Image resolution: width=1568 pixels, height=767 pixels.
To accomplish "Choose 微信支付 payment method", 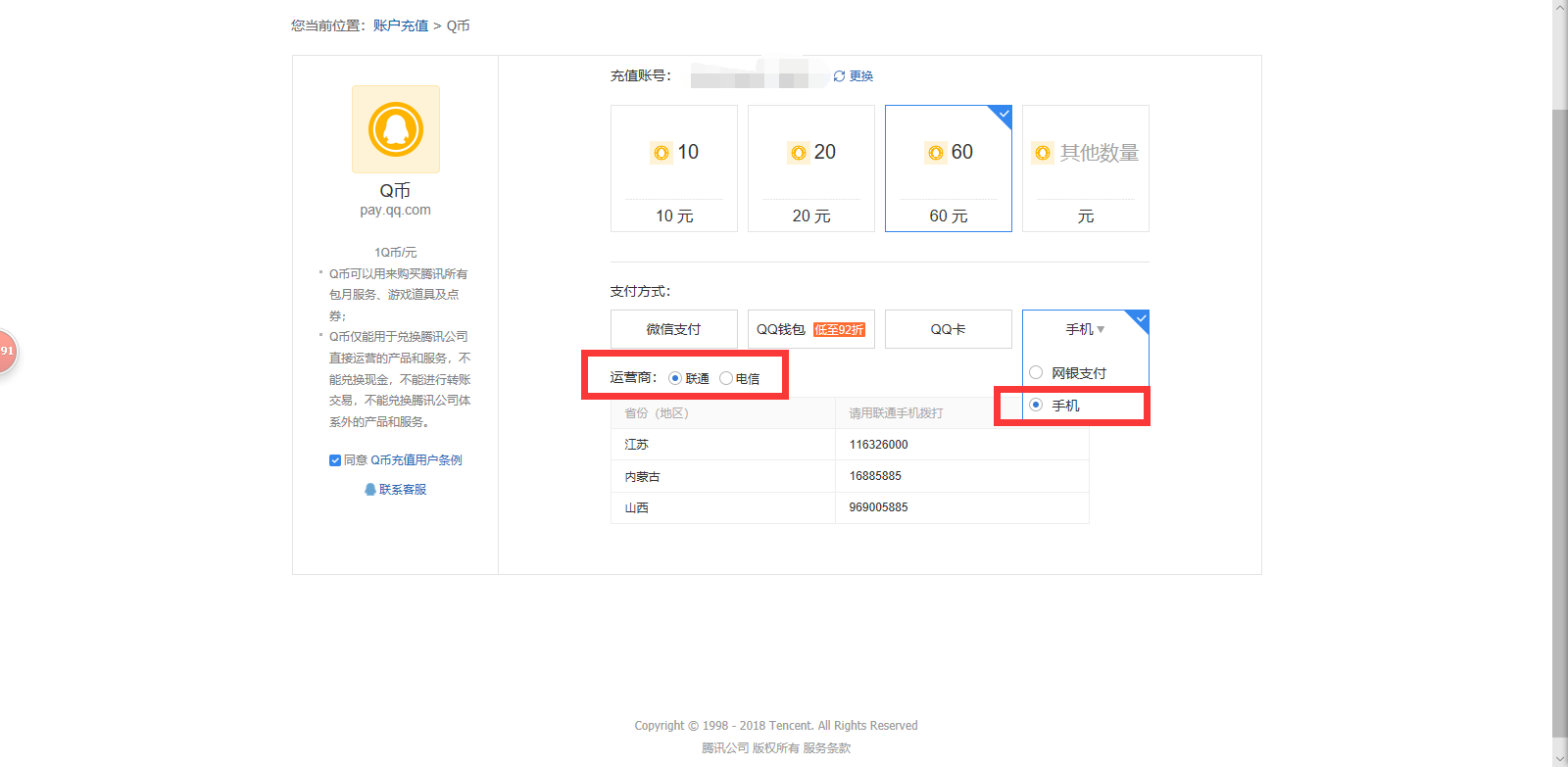I will click(674, 329).
